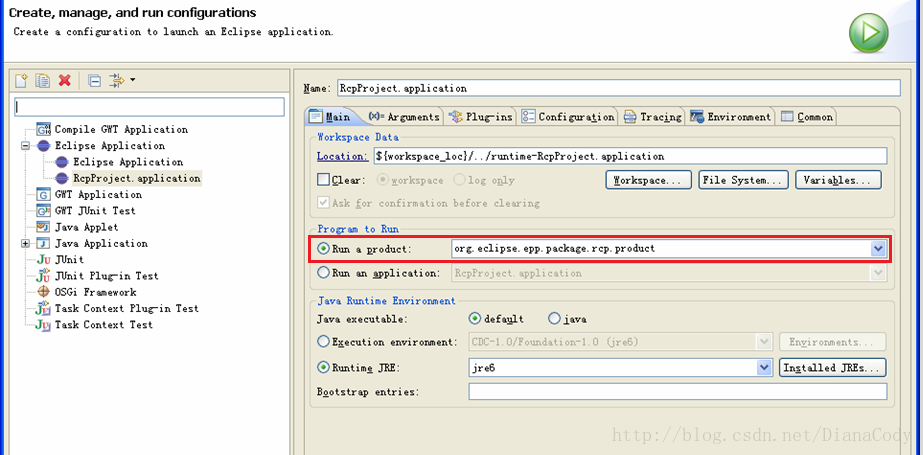
Task: Select default Java executable radio button
Action: coord(475,318)
